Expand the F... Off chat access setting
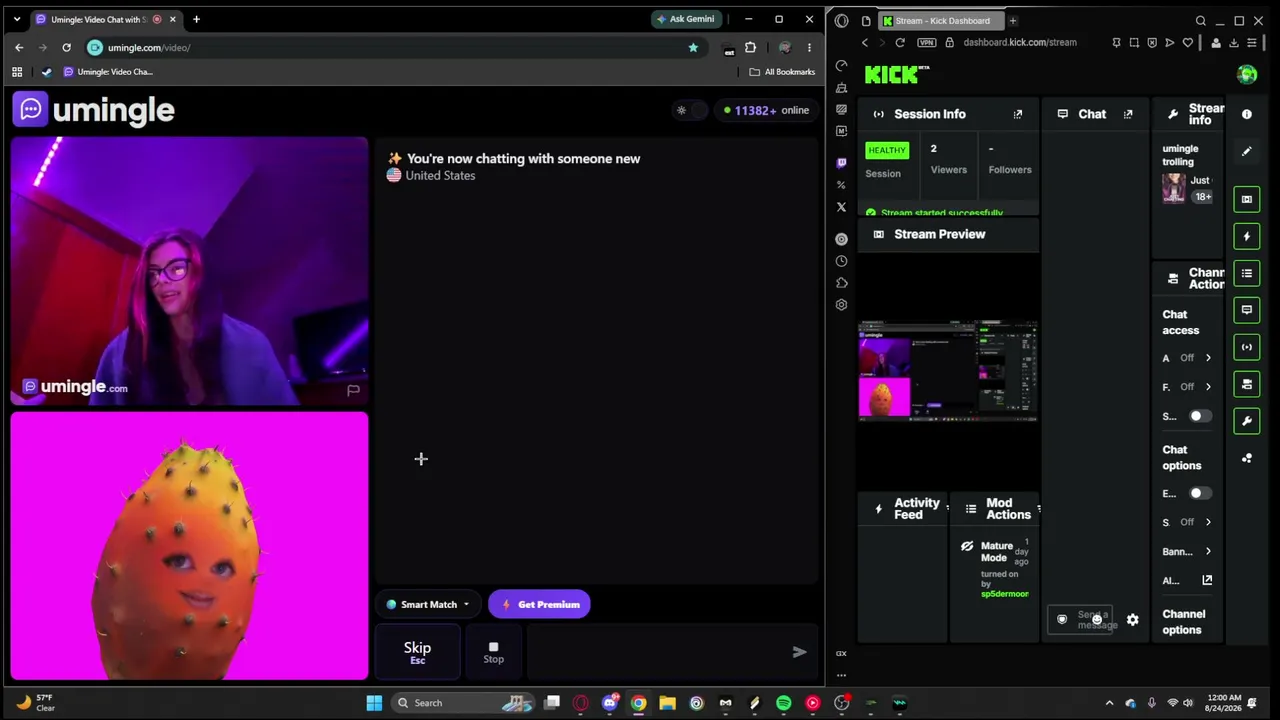 [1187, 387]
